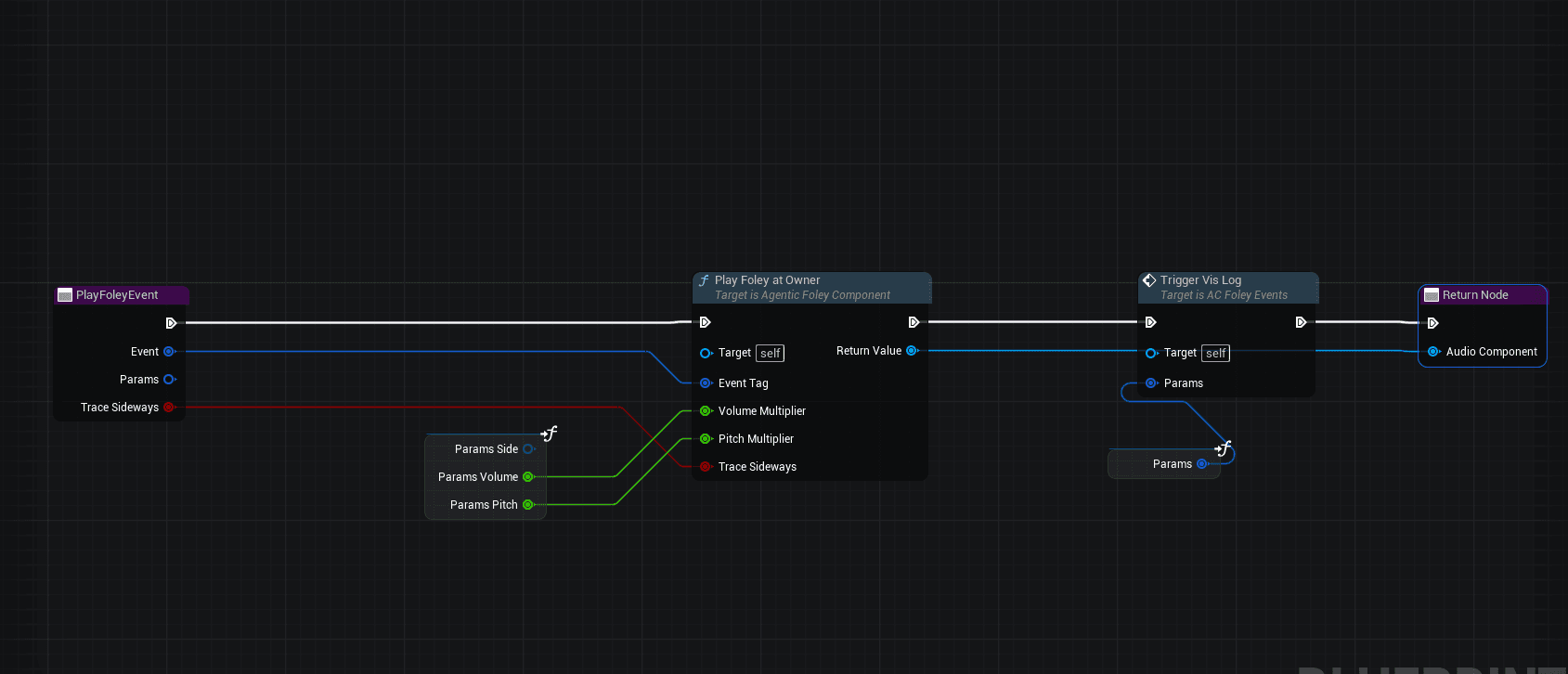
Task: Click 'Target is Agentic Foley Component' subtitle
Action: pyautogui.click(x=802, y=295)
